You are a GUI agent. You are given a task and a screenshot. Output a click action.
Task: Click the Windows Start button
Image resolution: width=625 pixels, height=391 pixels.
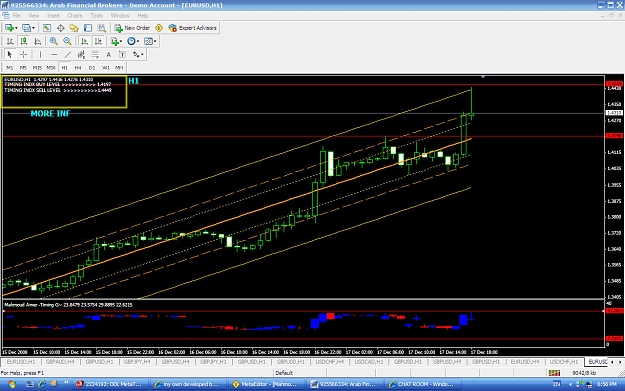click(x=12, y=384)
